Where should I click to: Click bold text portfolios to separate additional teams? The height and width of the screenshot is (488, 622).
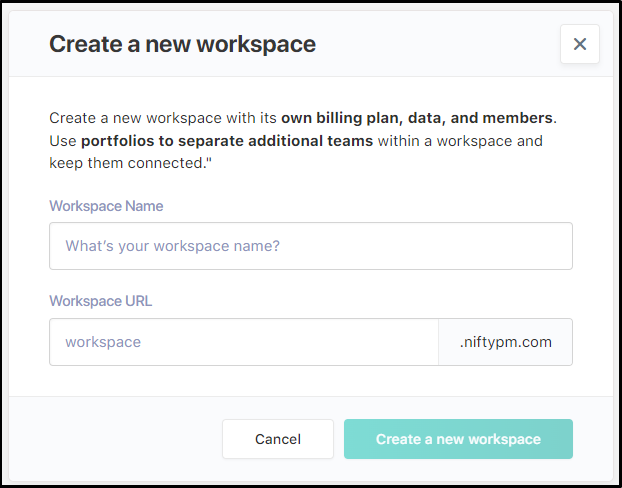[x=227, y=140]
